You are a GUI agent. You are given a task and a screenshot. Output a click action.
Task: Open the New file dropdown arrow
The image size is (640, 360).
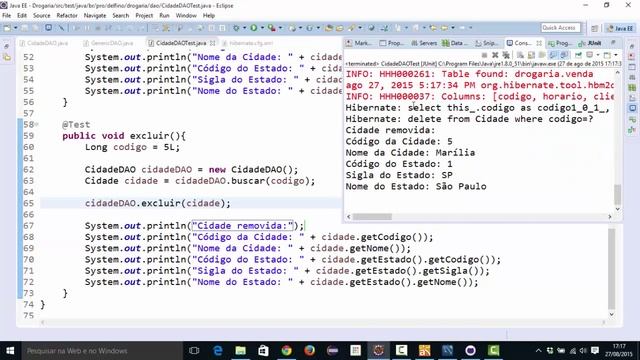[16, 28]
